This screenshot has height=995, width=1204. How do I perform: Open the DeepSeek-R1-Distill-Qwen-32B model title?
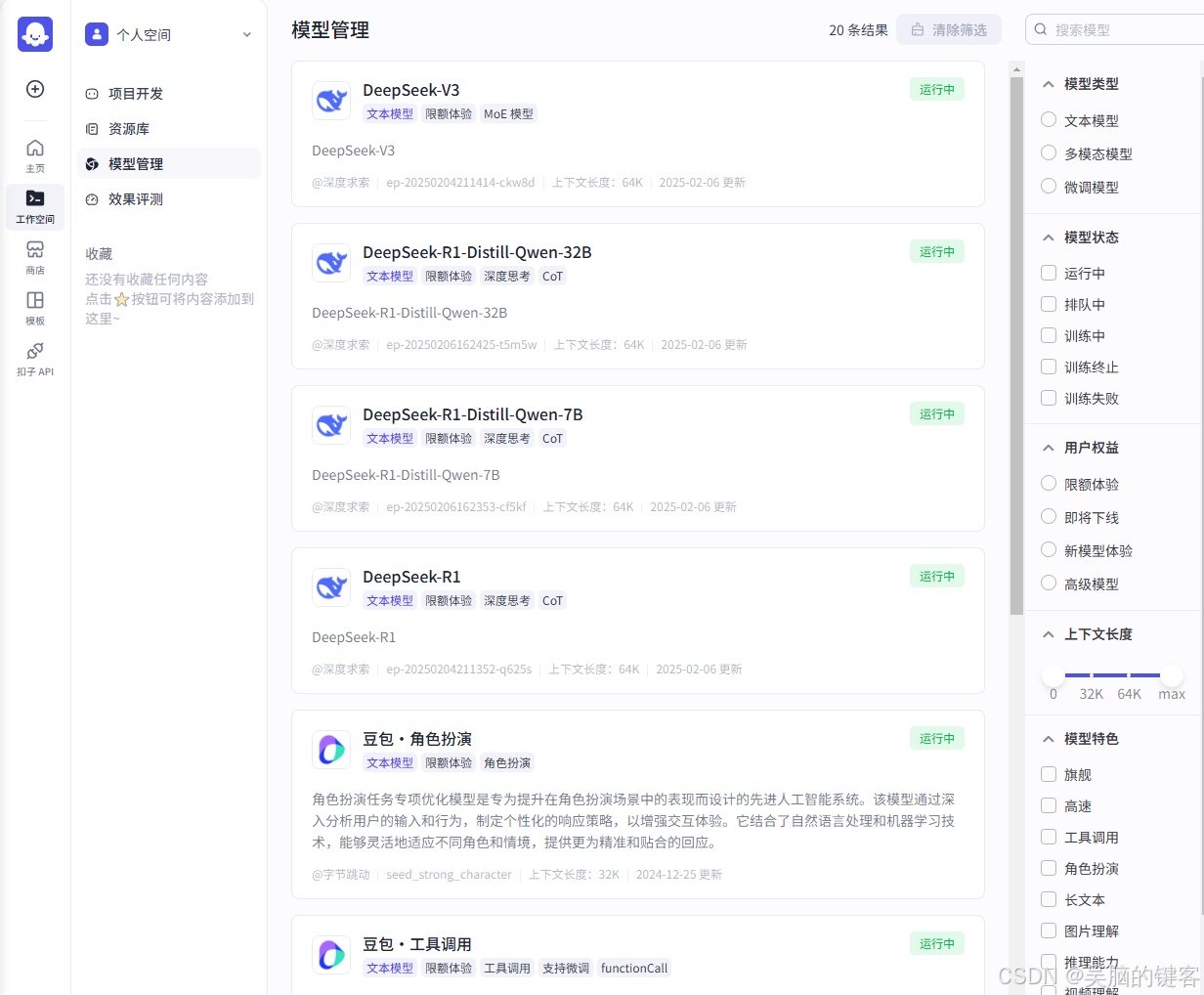click(477, 252)
